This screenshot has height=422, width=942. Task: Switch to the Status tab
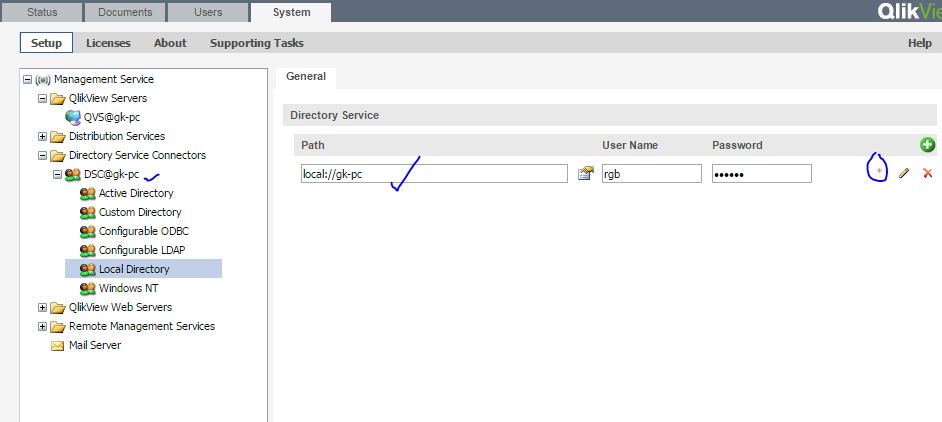click(41, 12)
